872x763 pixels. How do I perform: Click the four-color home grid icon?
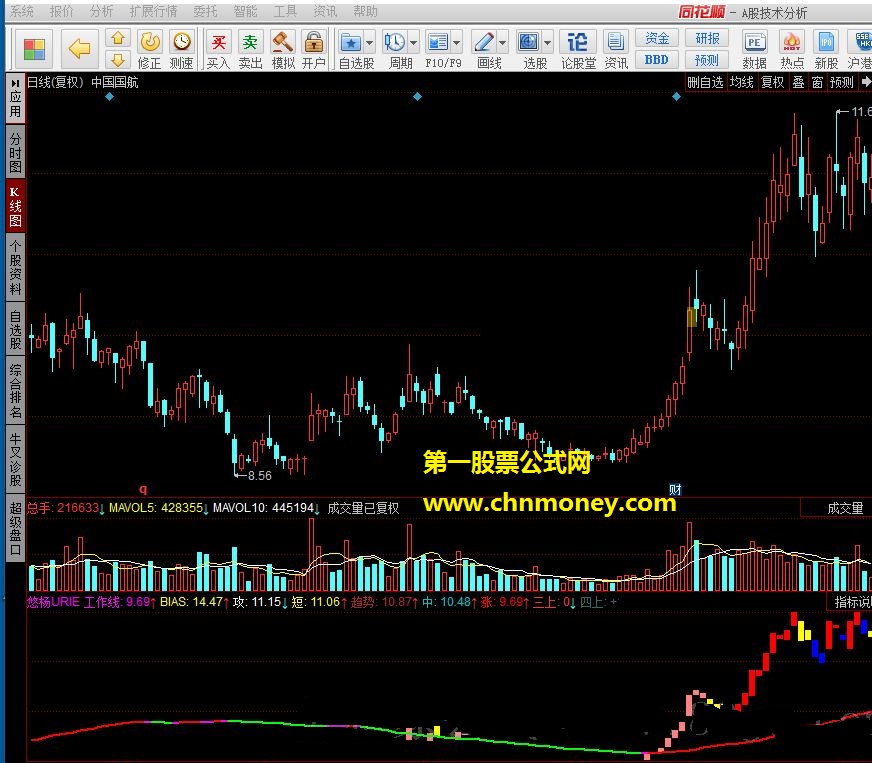click(x=34, y=49)
